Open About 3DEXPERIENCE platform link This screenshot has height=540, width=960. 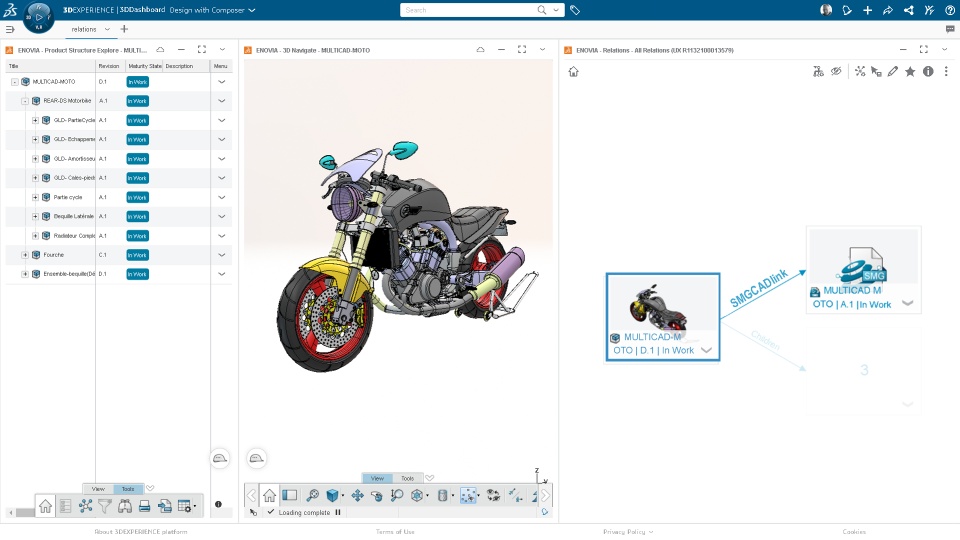coord(141,531)
